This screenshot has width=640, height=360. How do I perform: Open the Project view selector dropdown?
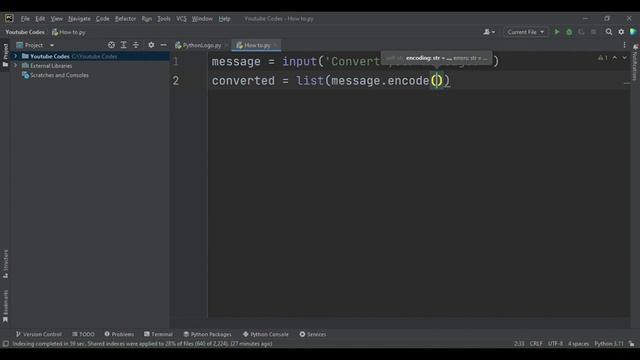(x=35, y=45)
